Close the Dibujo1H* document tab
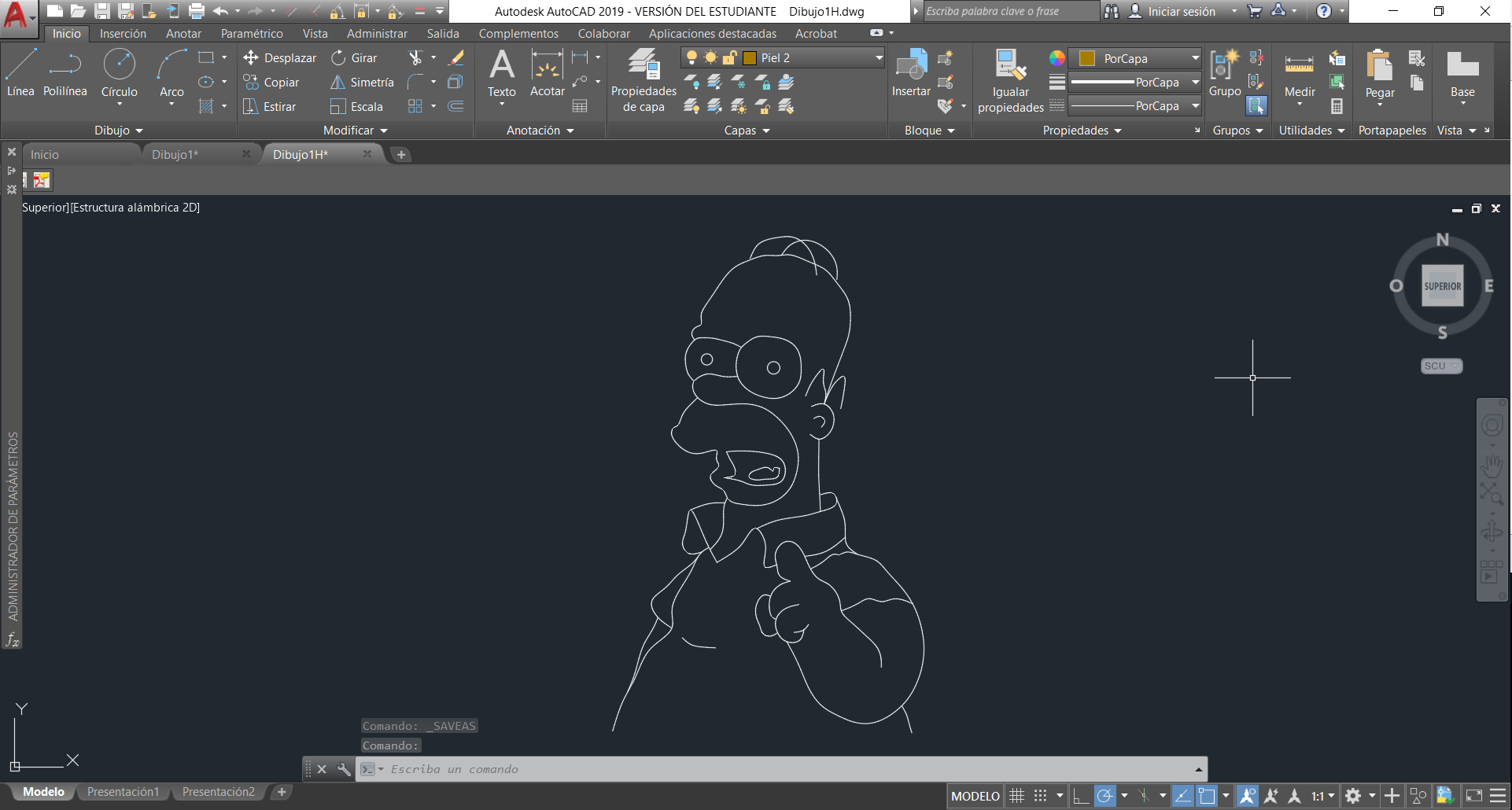1512x810 pixels. [367, 154]
